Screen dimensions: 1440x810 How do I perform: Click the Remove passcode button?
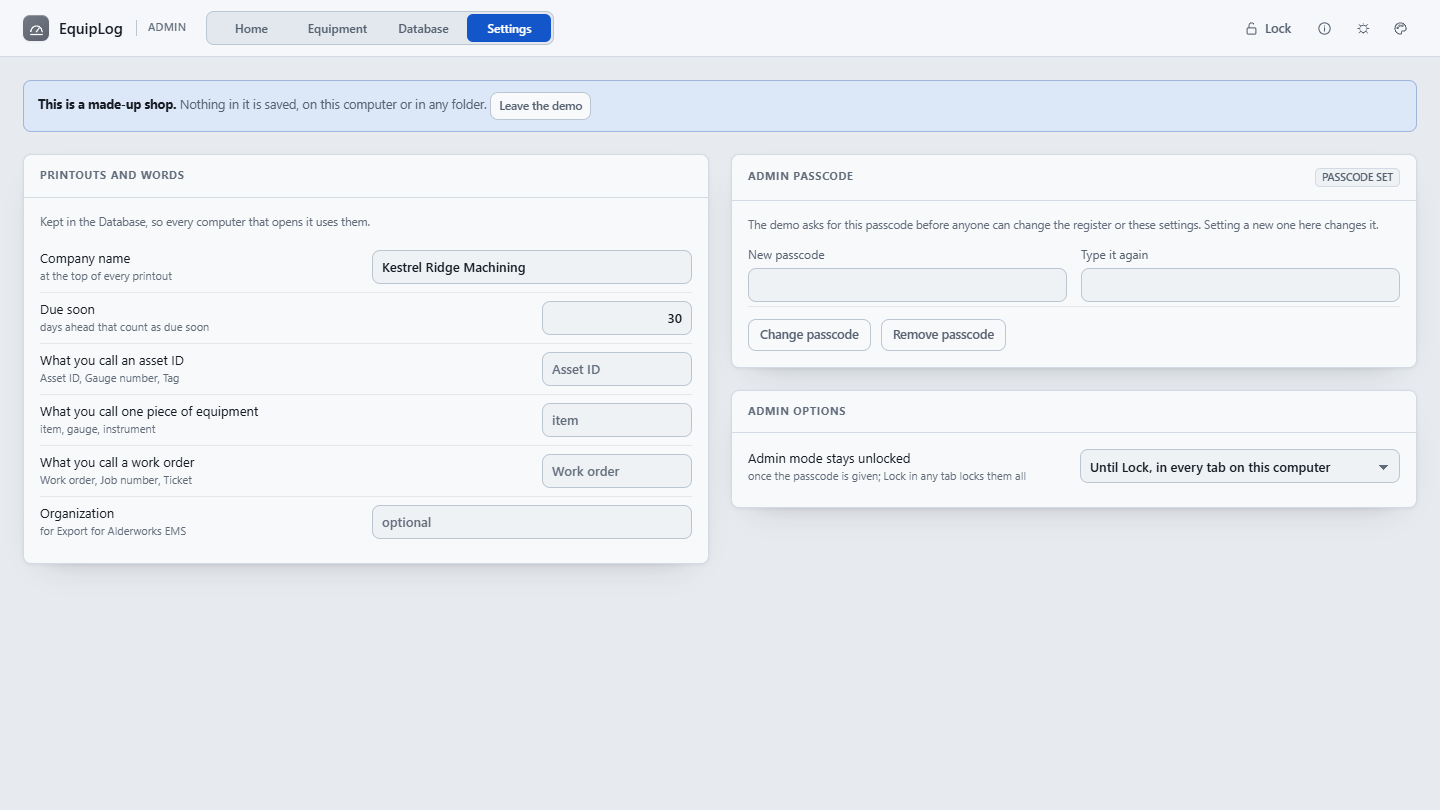[943, 335]
